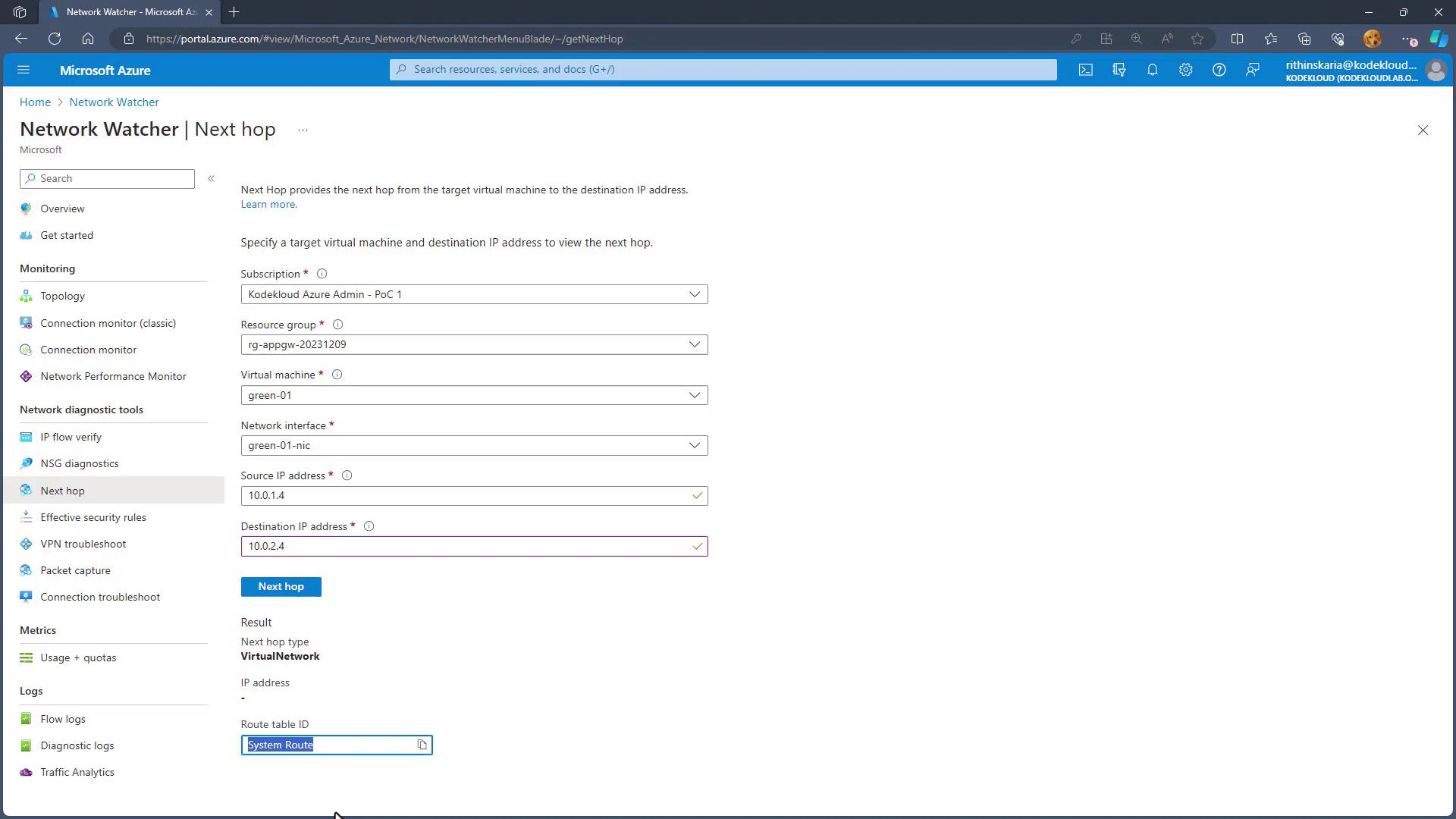Click the Source IP address field
This screenshot has width=1456, height=819.
[x=466, y=496]
